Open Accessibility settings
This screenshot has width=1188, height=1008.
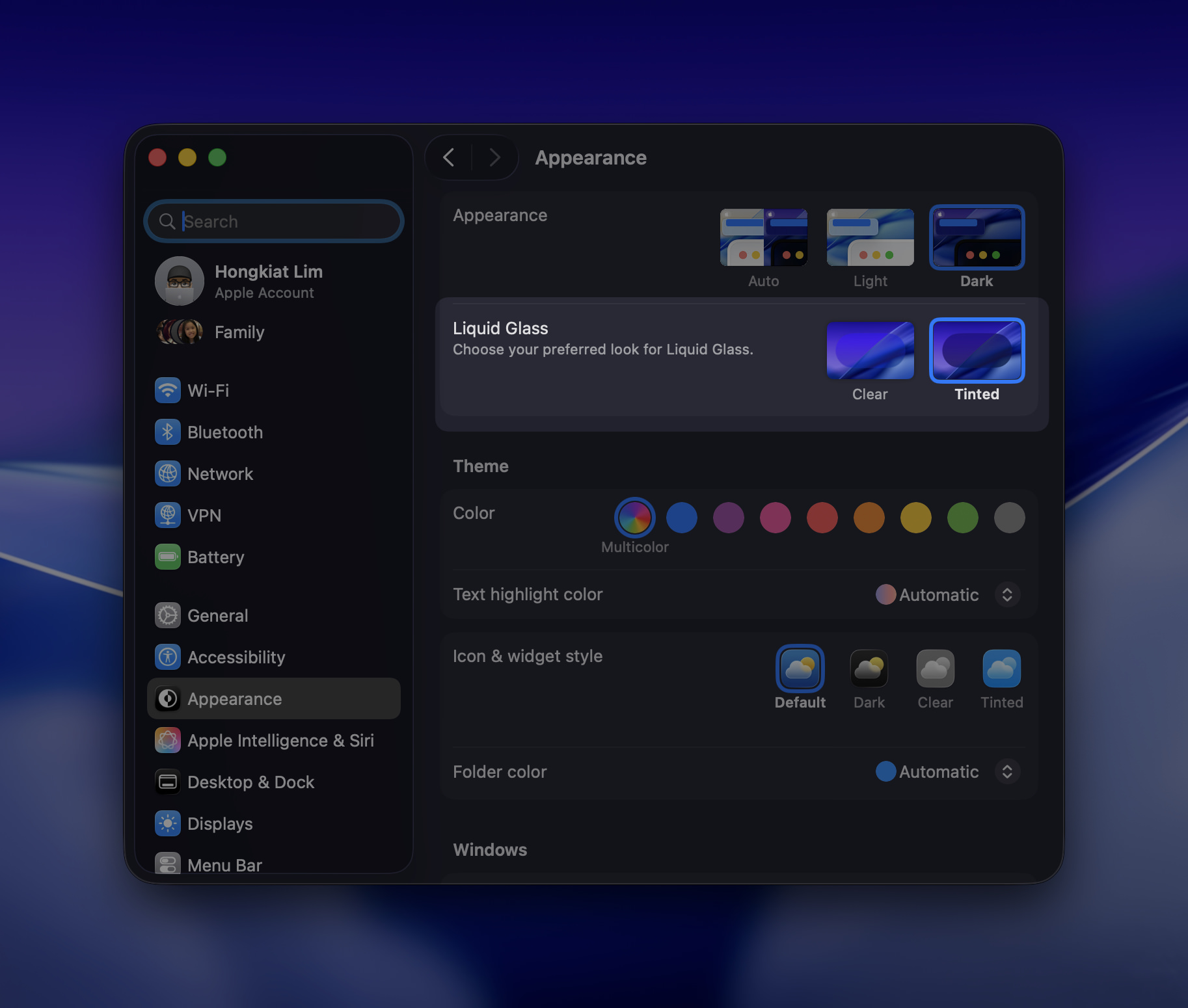[236, 657]
